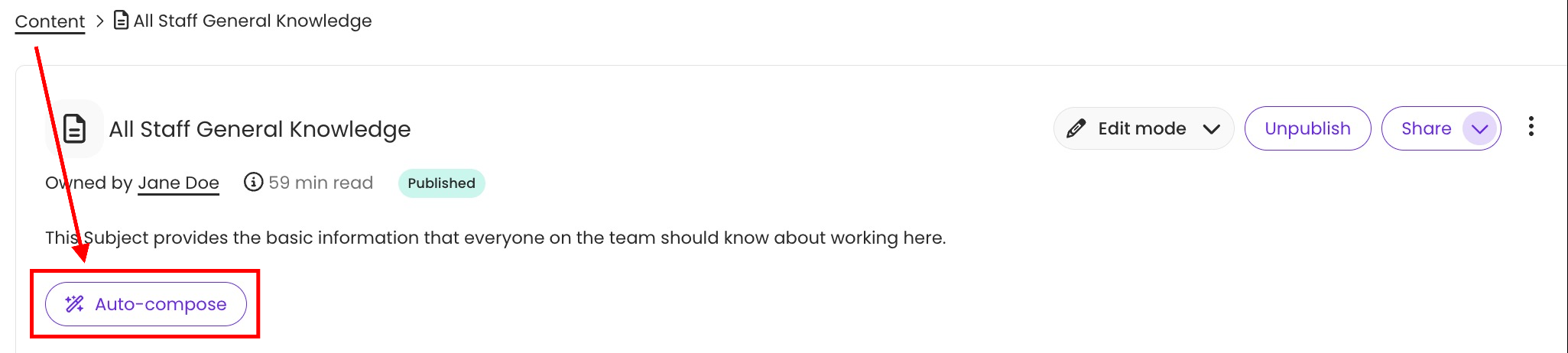1568x353 pixels.
Task: Click the pencil icon in Edit mode
Action: (1076, 128)
